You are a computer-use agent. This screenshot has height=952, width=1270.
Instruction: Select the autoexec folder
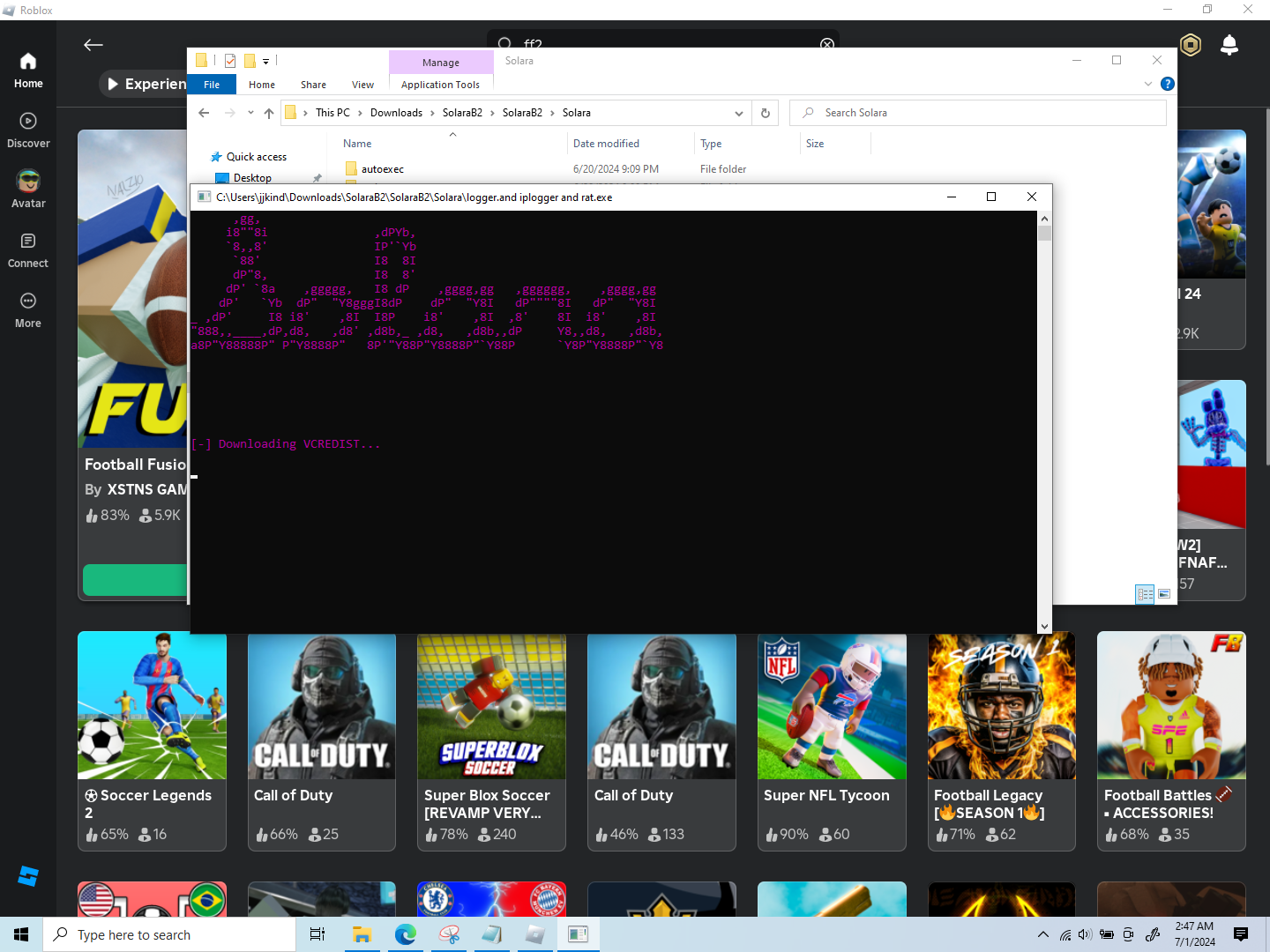382,169
